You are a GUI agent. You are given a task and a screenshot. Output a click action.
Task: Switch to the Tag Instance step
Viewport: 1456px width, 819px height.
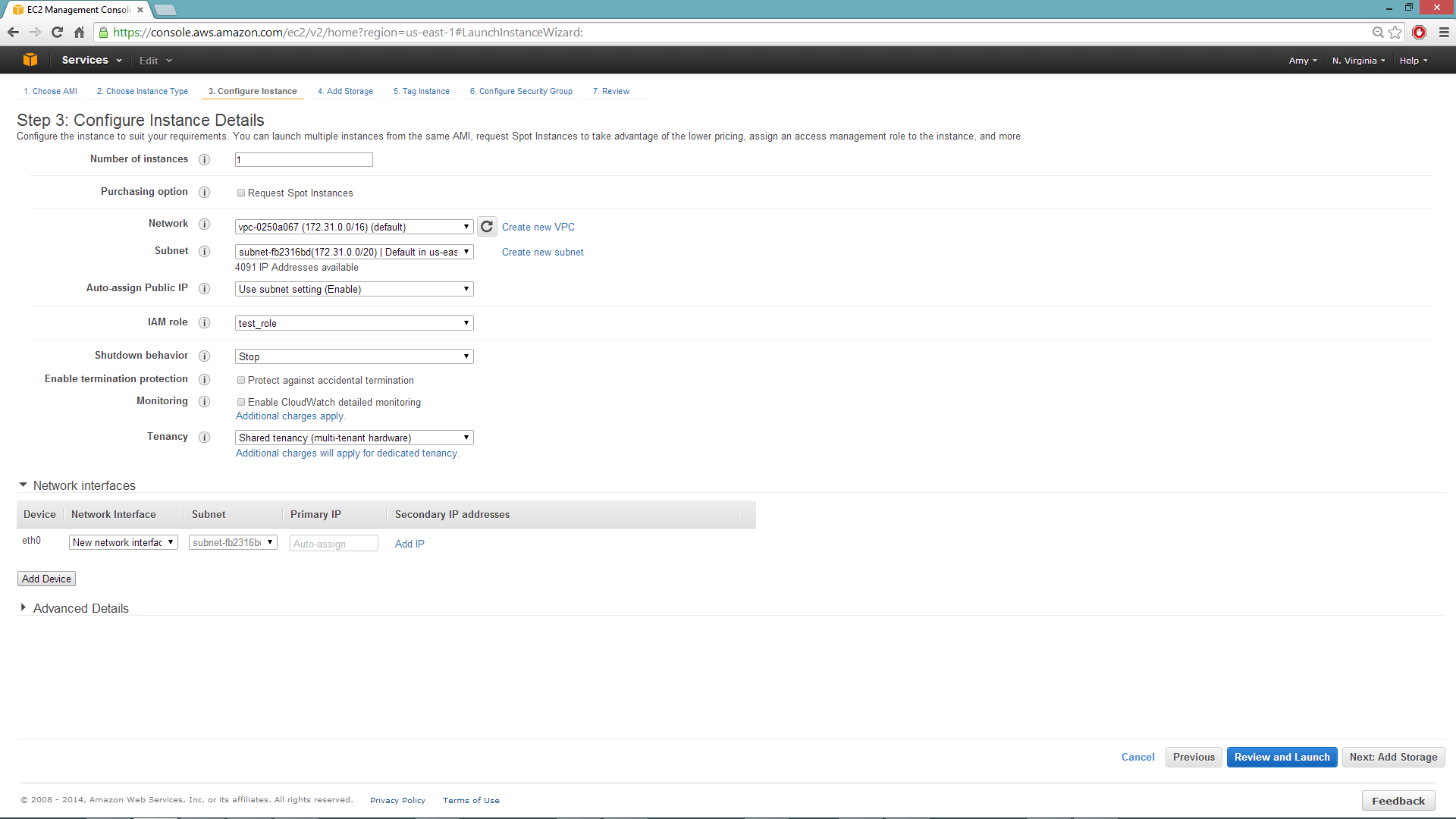coord(421,91)
